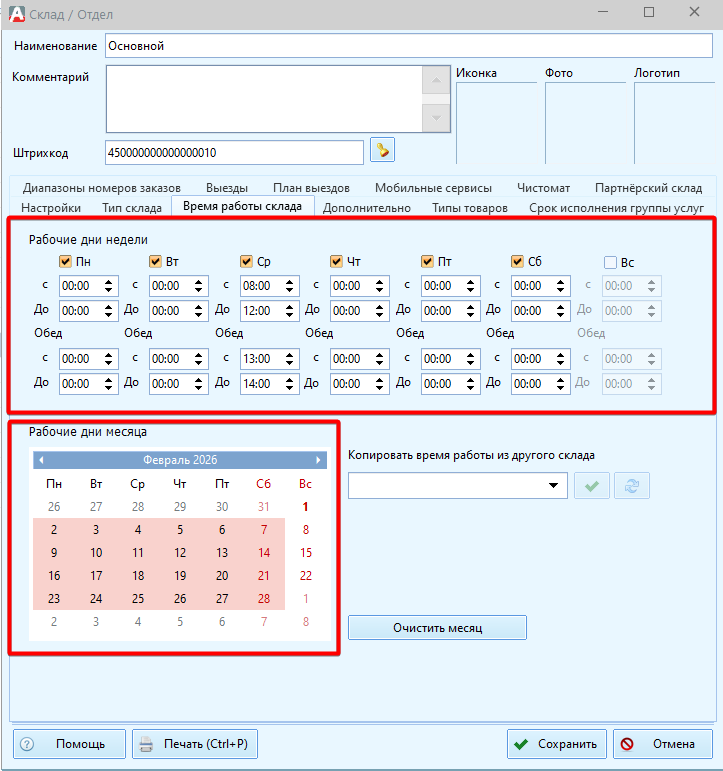Click the green checkmark apply-copy icon

pos(592,486)
